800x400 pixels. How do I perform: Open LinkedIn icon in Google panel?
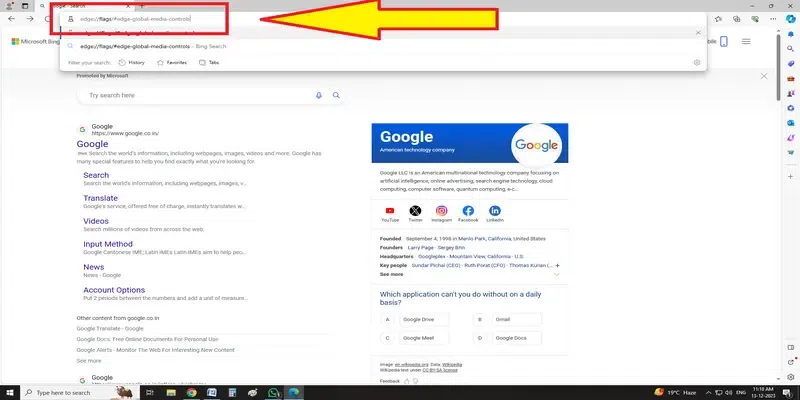(x=494, y=211)
